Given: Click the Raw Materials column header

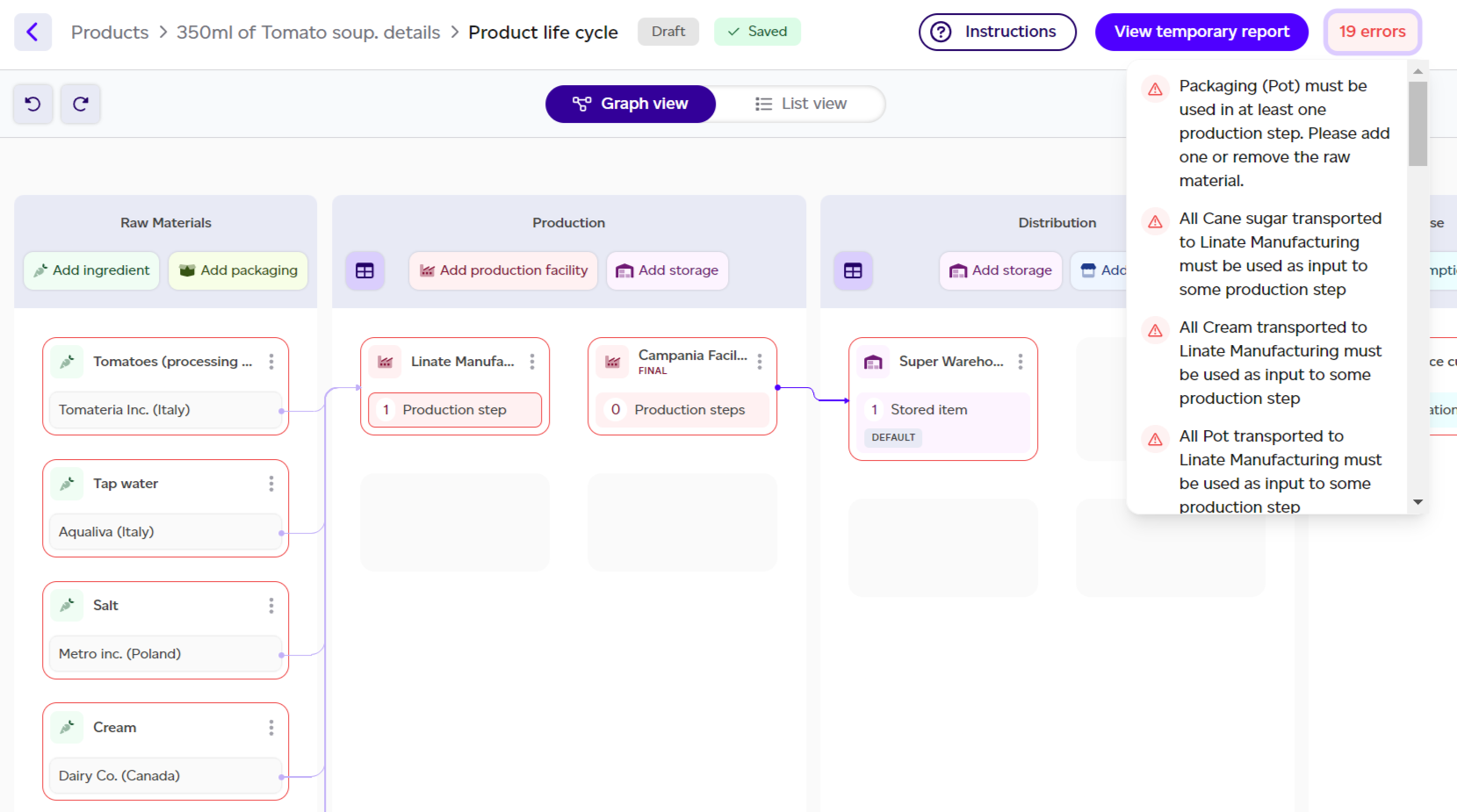Looking at the screenshot, I should (166, 223).
